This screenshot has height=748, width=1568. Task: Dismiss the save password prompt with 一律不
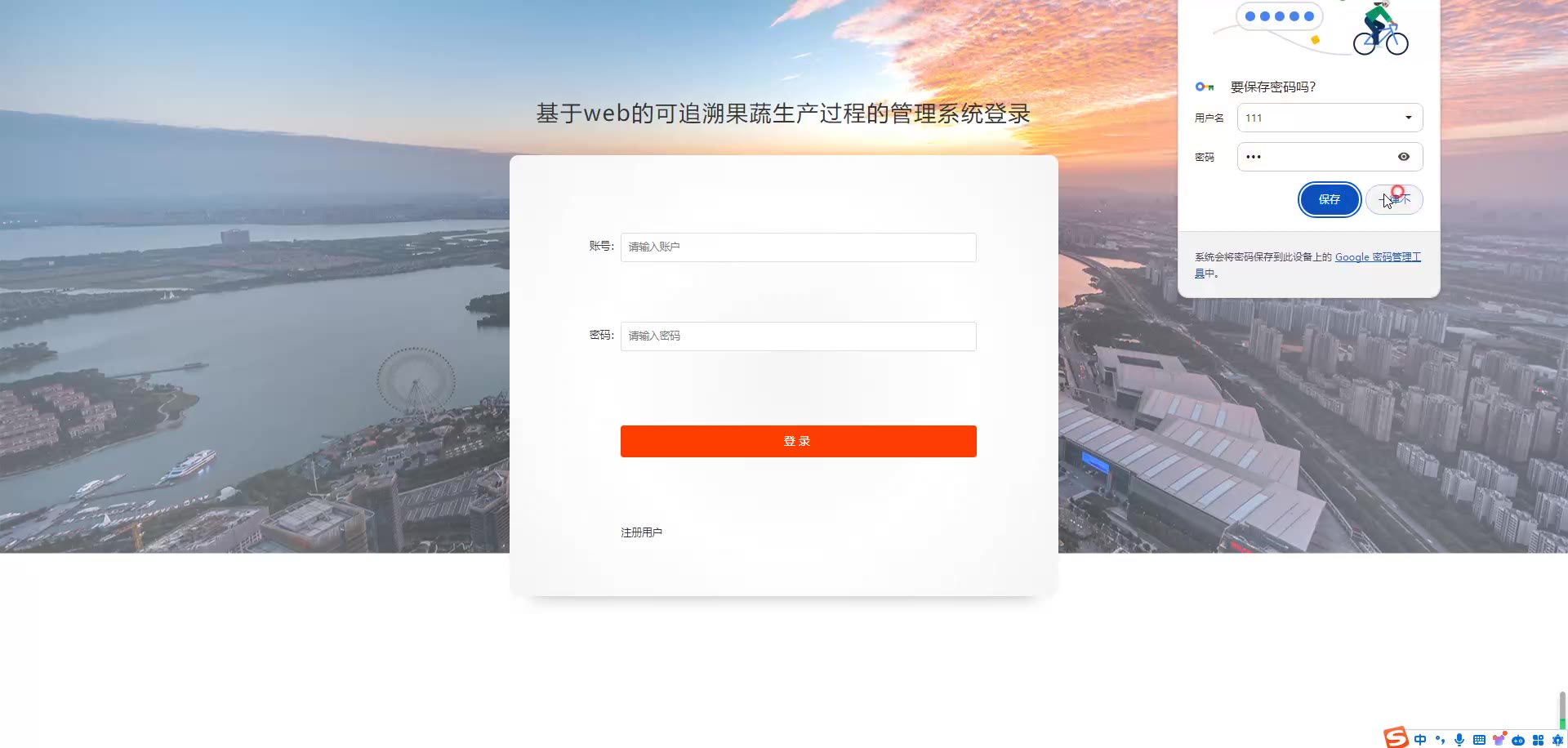point(1394,199)
